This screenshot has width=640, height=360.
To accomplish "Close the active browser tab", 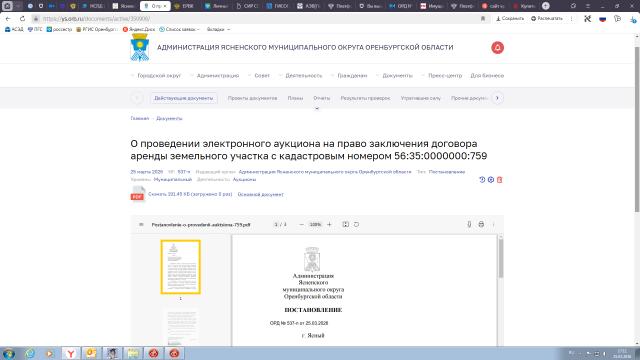I will click(165, 6).
